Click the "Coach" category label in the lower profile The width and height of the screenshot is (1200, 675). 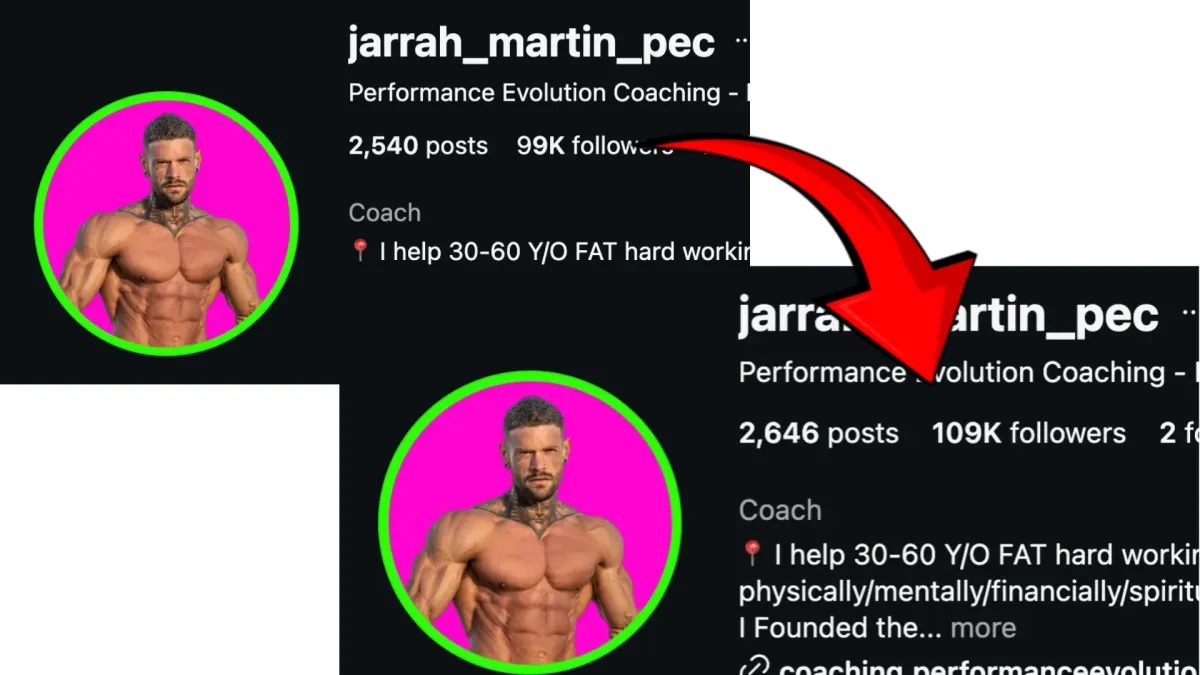click(x=780, y=510)
